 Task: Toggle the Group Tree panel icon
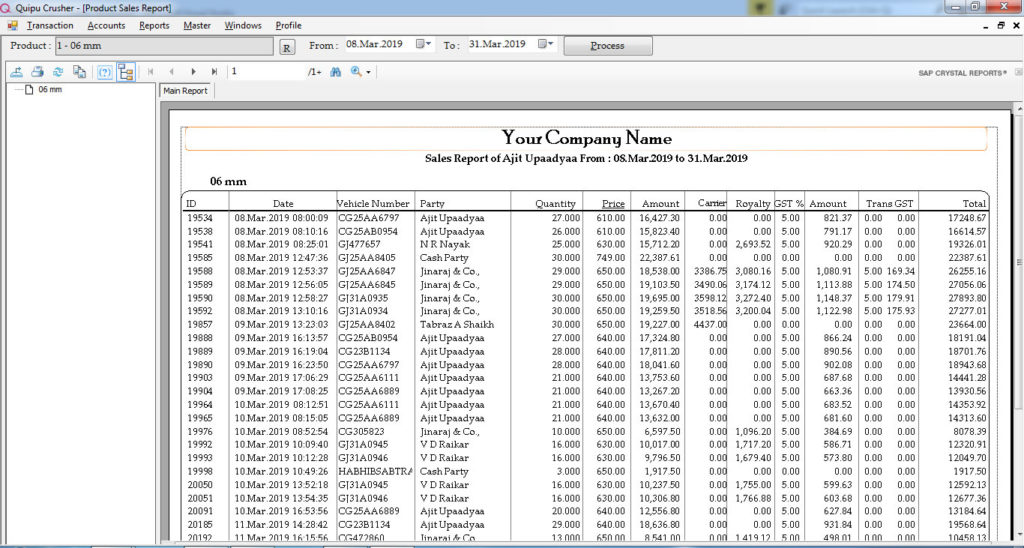[x=126, y=72]
